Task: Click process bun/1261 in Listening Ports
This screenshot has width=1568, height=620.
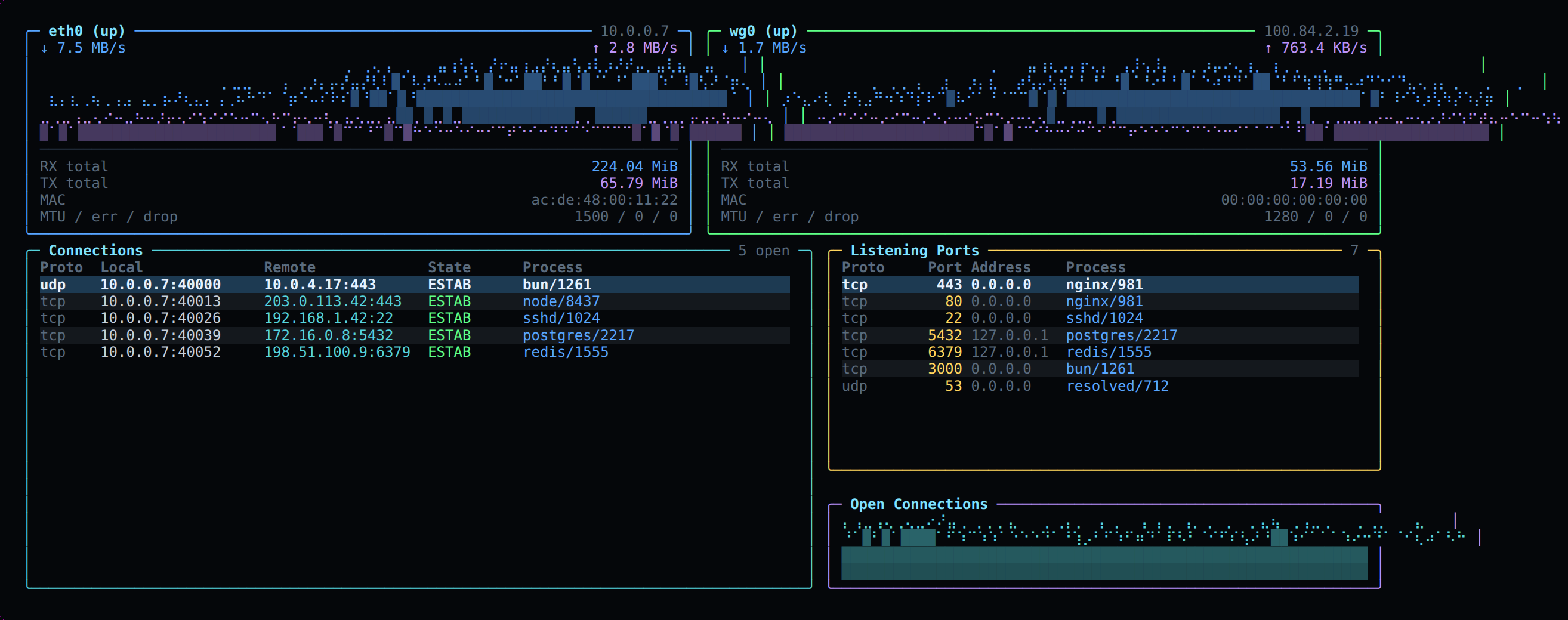Action: tap(1100, 368)
